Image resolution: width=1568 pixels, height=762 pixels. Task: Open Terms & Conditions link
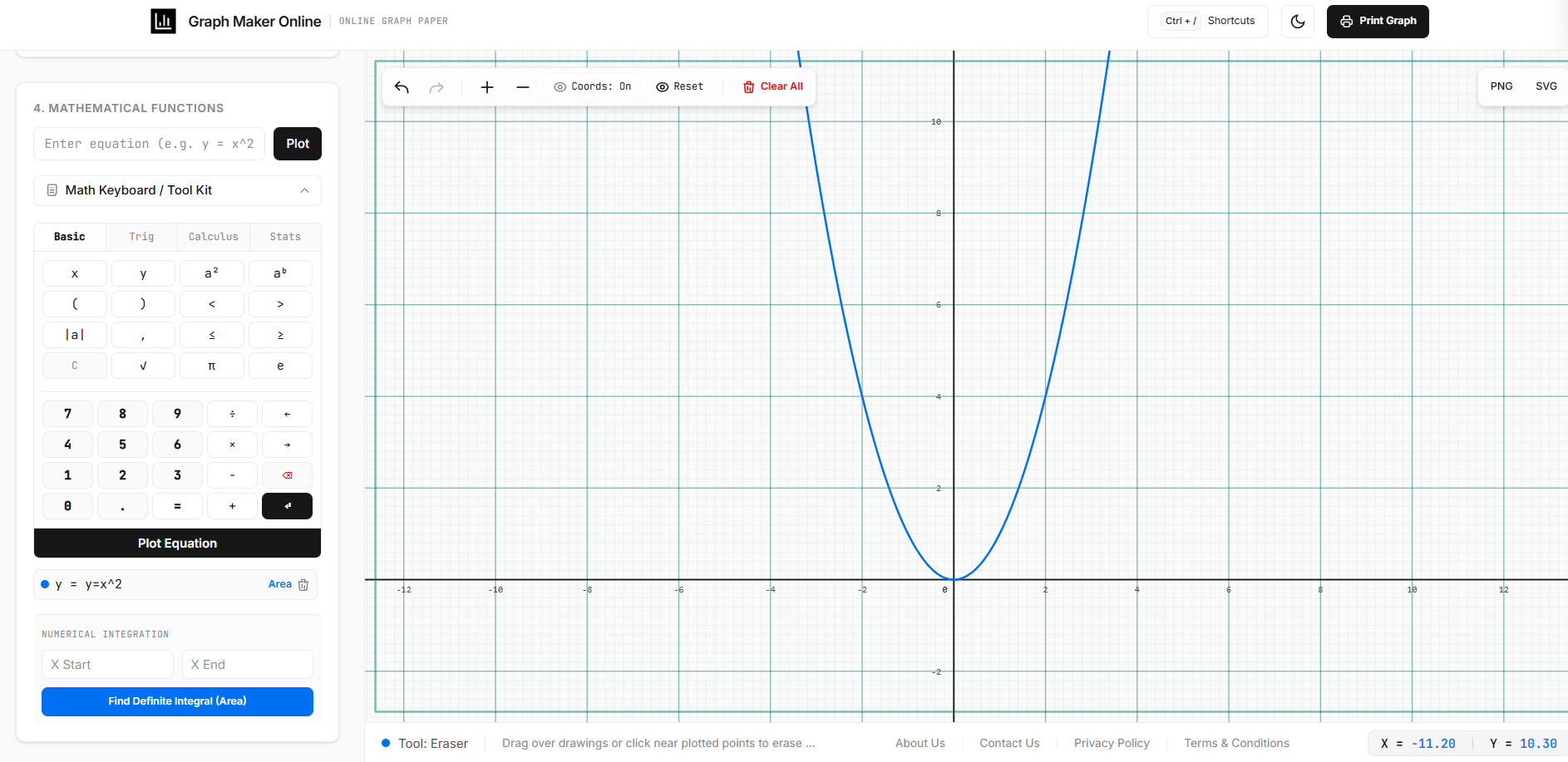(1236, 743)
